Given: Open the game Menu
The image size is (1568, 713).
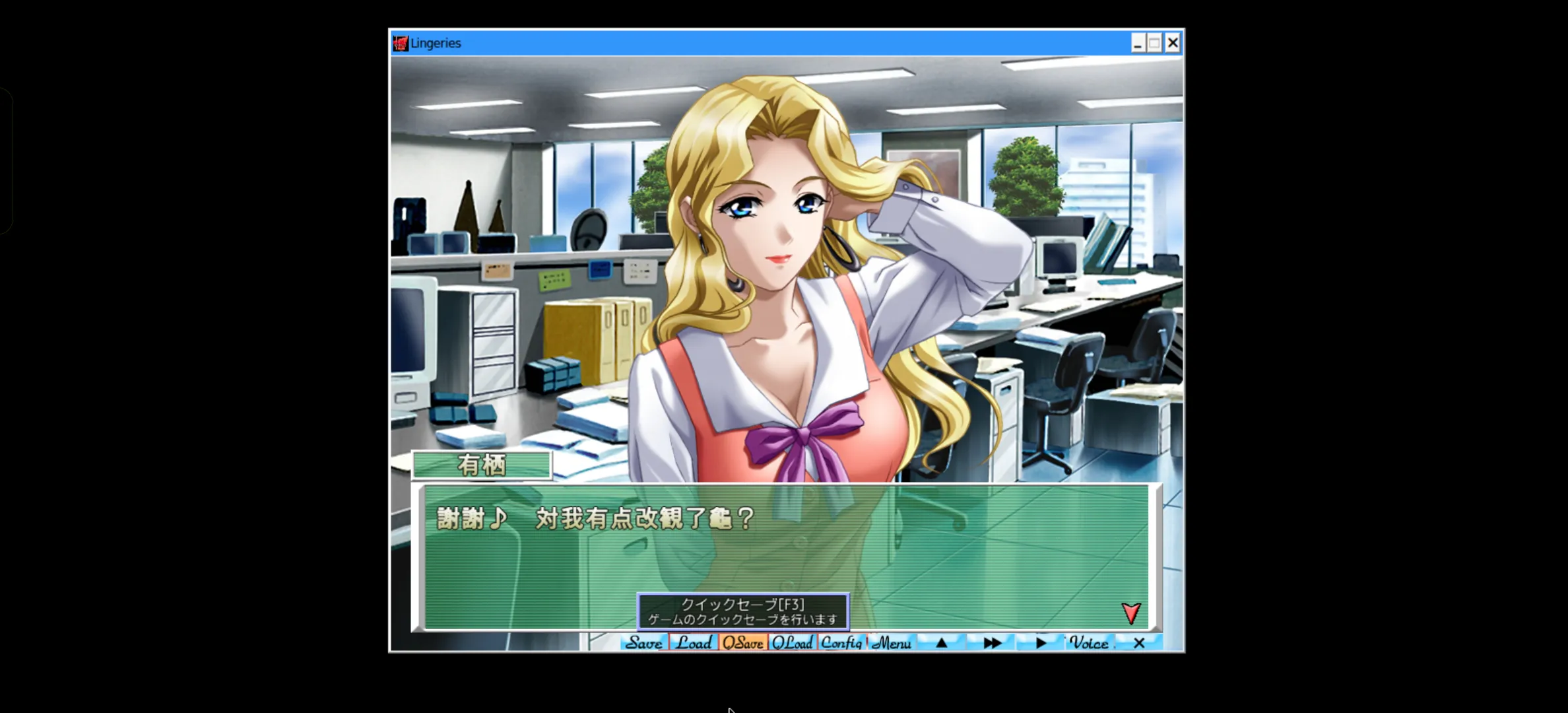Looking at the screenshot, I should tap(891, 643).
